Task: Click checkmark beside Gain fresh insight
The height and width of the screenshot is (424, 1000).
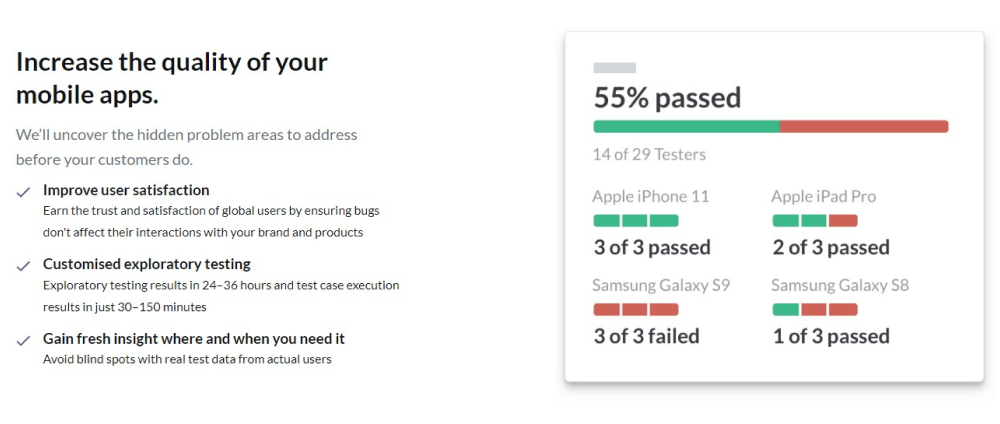Action: [x=23, y=340]
